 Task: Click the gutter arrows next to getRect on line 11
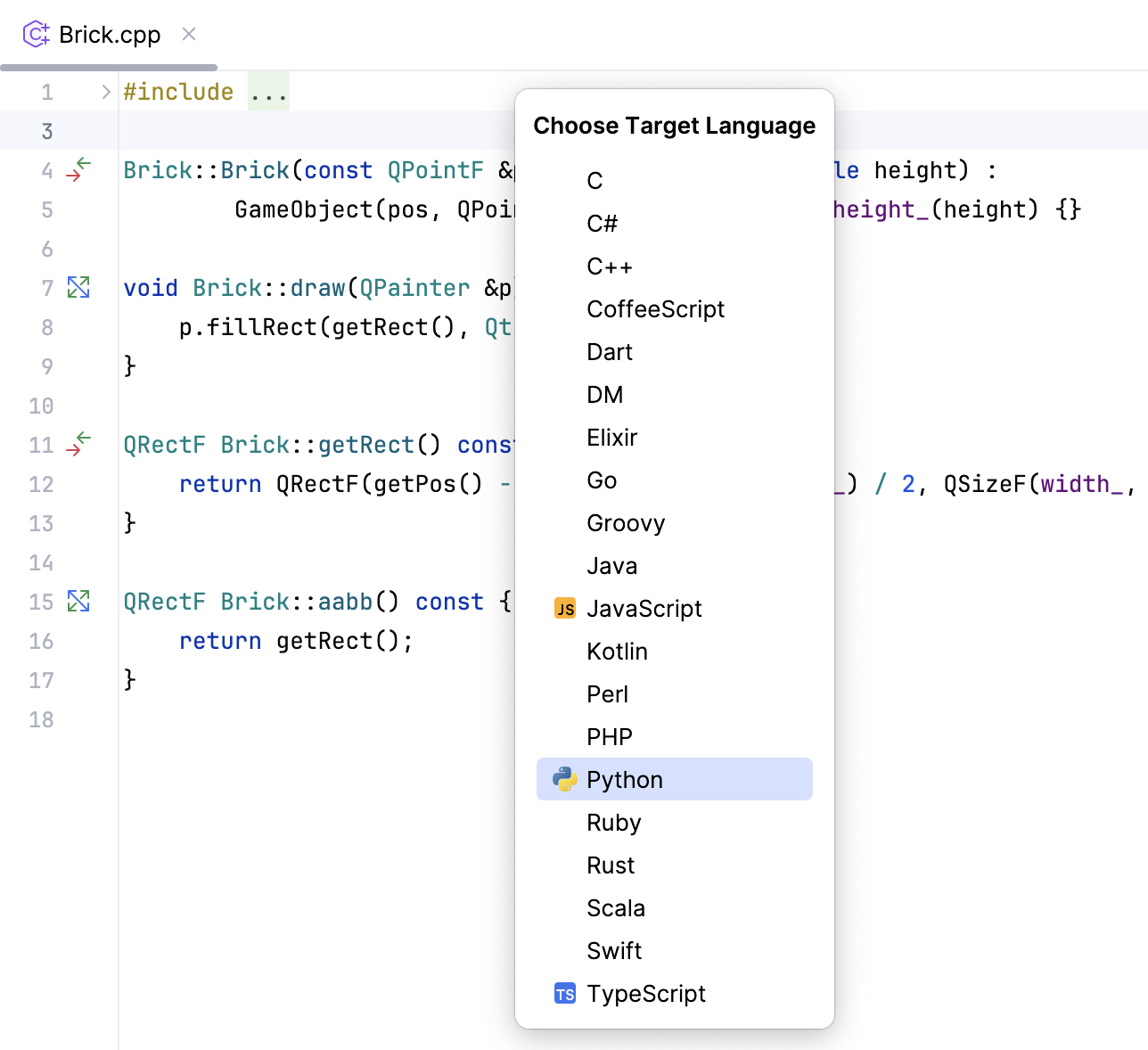[78, 444]
